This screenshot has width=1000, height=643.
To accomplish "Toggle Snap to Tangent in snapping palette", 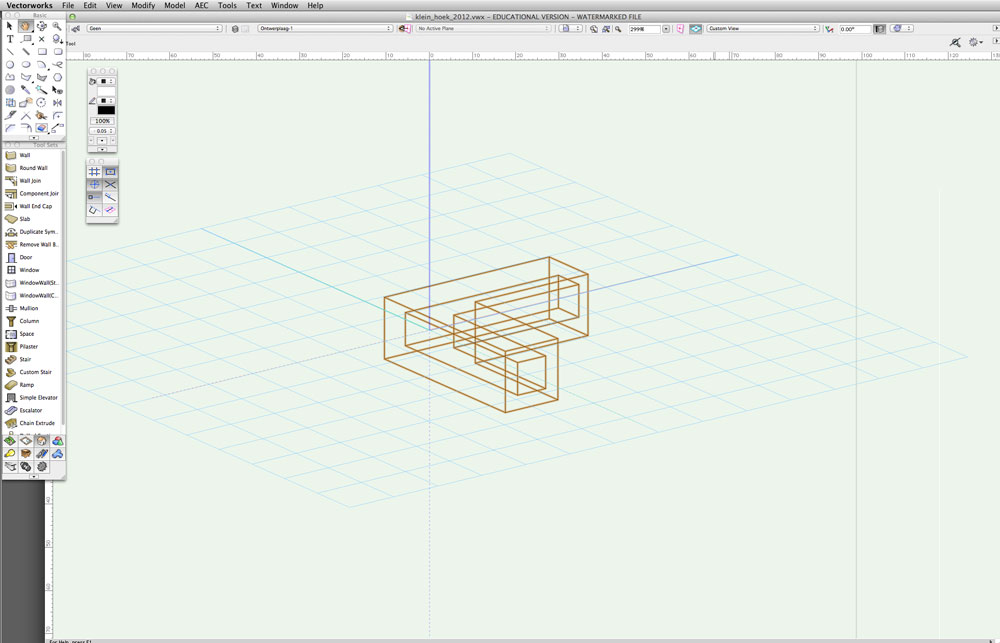I will click(x=94, y=210).
